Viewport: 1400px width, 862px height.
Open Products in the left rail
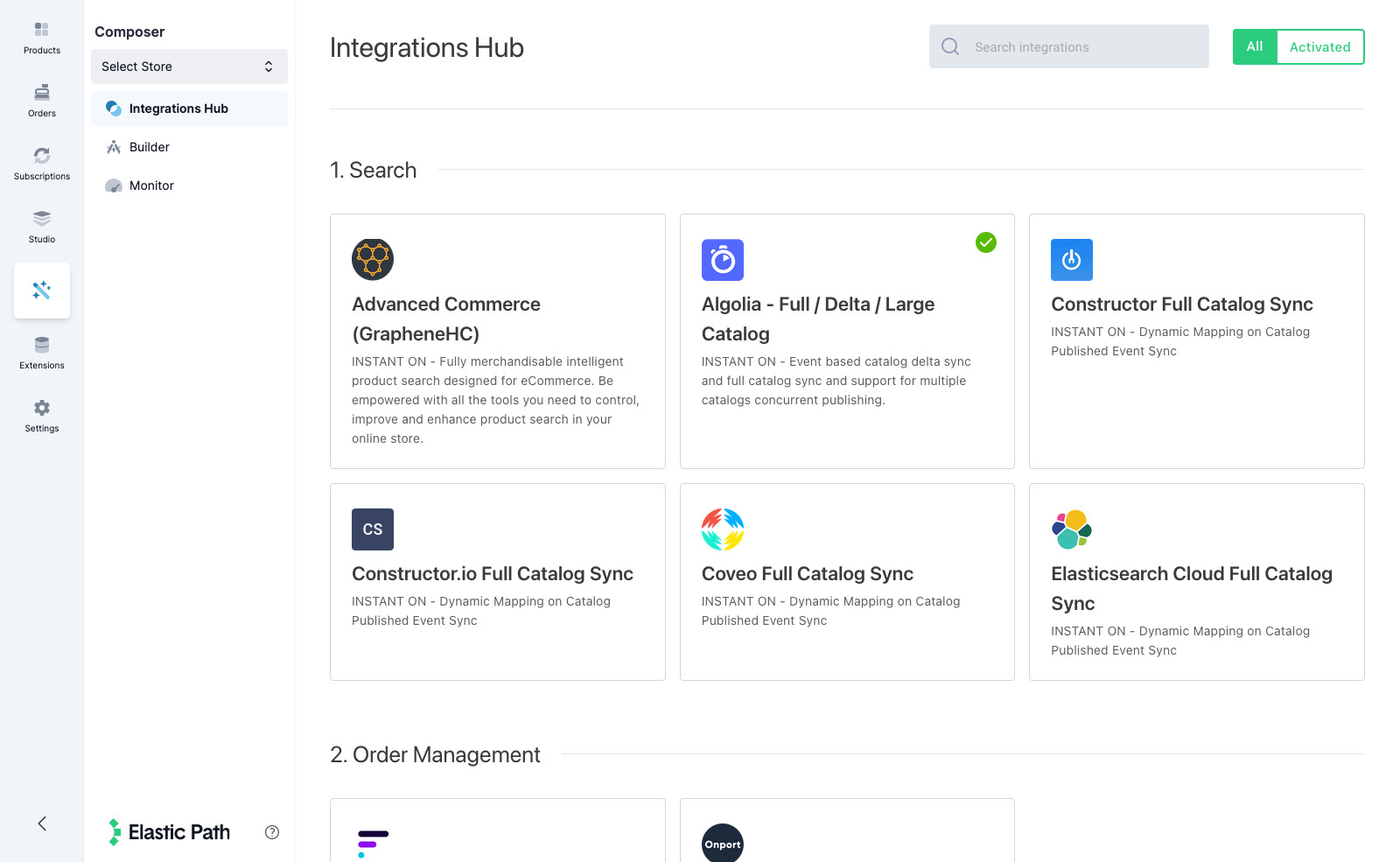[41, 38]
